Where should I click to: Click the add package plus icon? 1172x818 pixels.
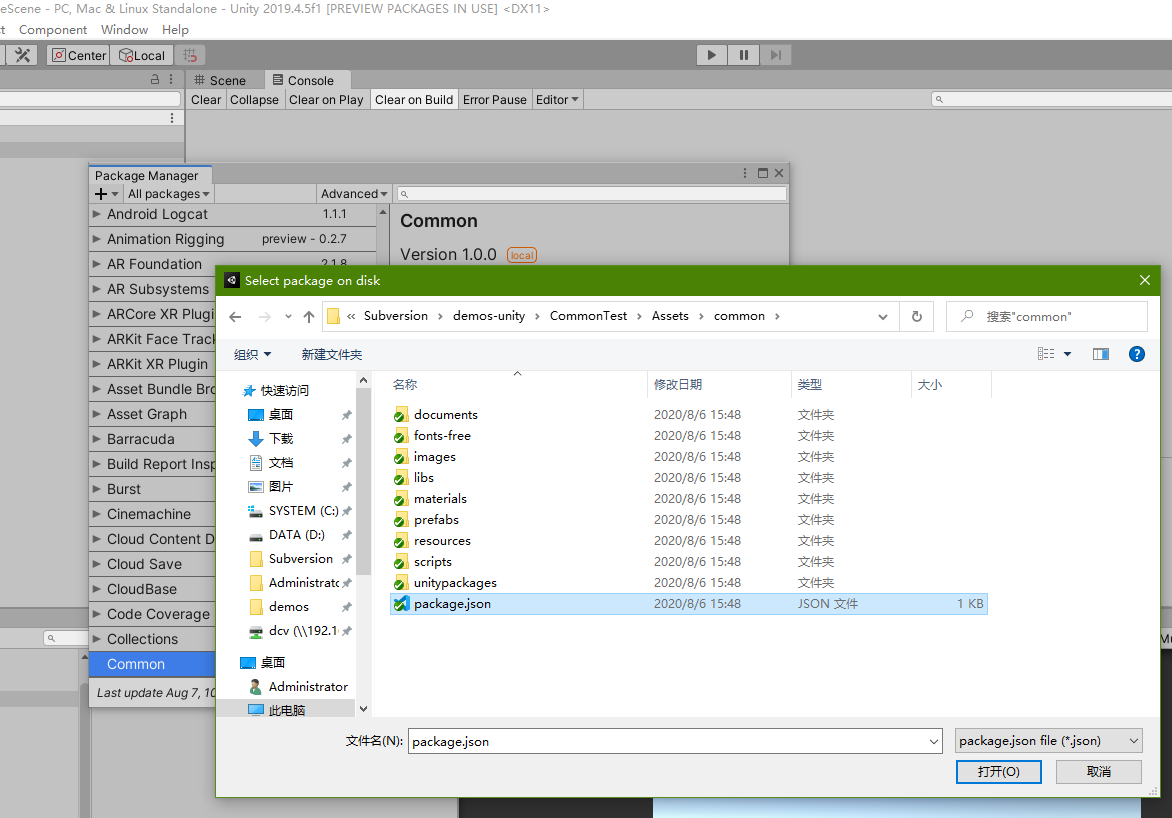pyautogui.click(x=101, y=193)
